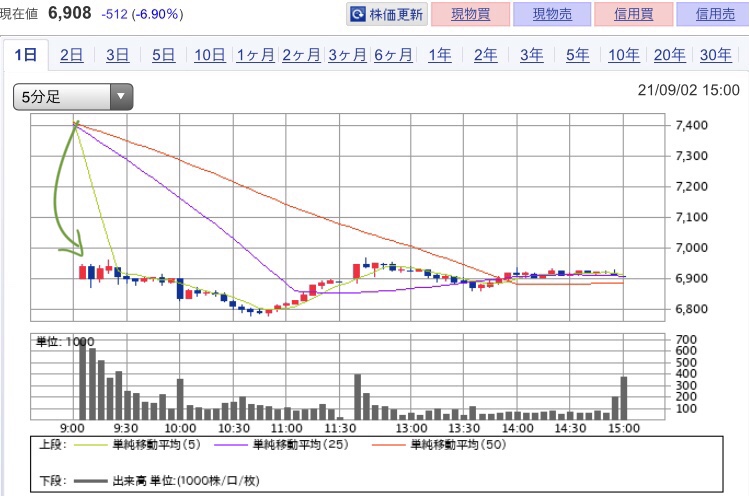Image resolution: width=749 pixels, height=496 pixels.
Task: Click the 単純移動平均(25) legend entry
Action: click(300, 445)
